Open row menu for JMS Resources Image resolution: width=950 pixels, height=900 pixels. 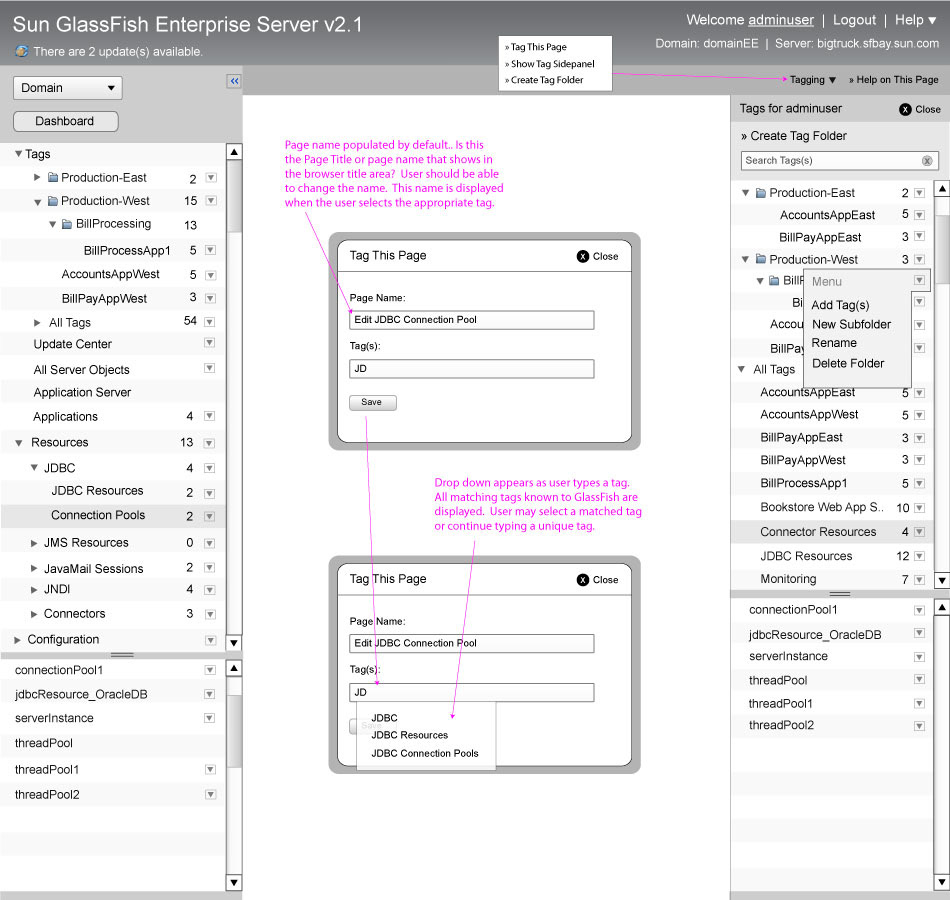point(210,543)
